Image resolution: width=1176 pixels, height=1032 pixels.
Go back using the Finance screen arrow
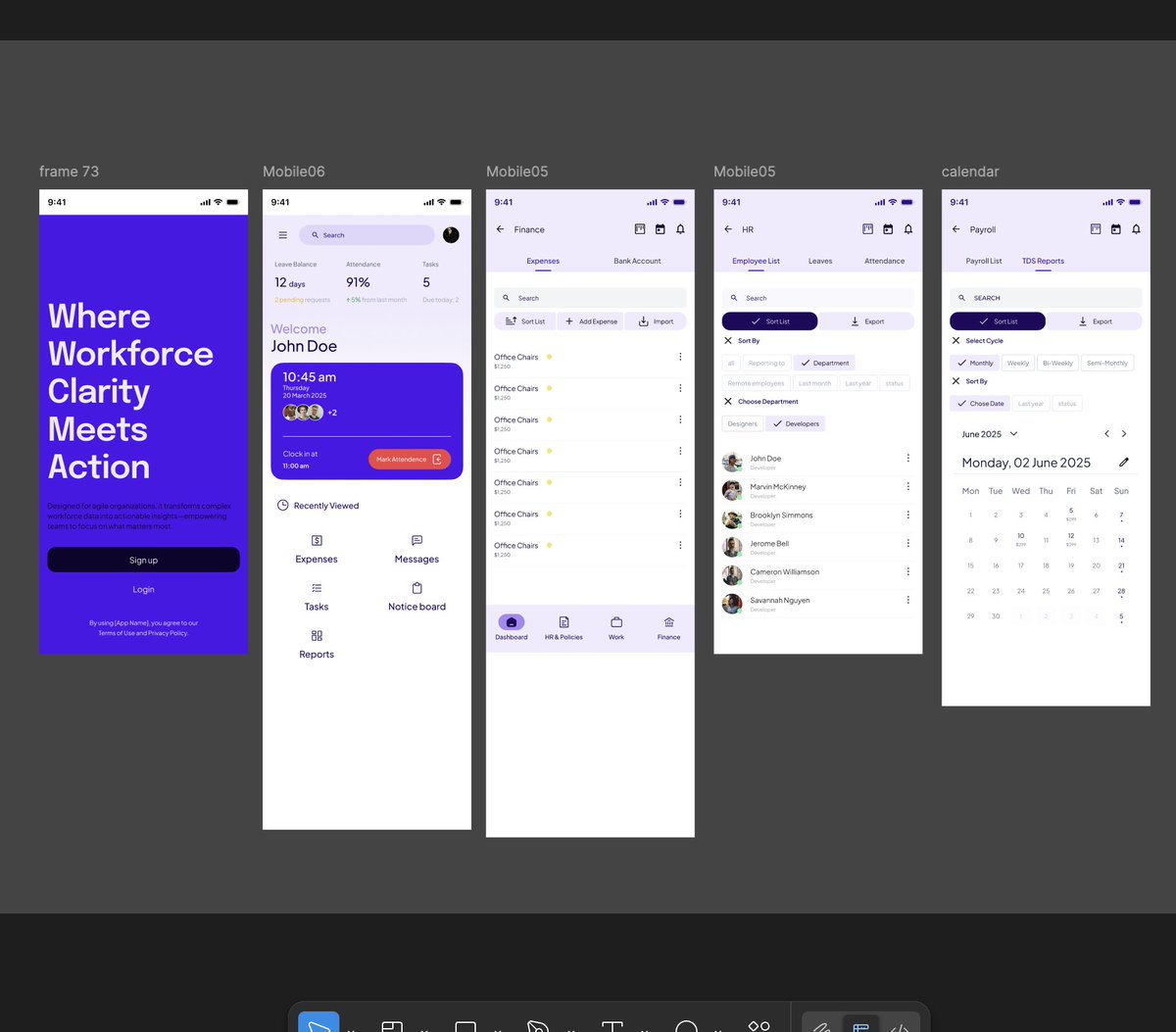pos(500,229)
